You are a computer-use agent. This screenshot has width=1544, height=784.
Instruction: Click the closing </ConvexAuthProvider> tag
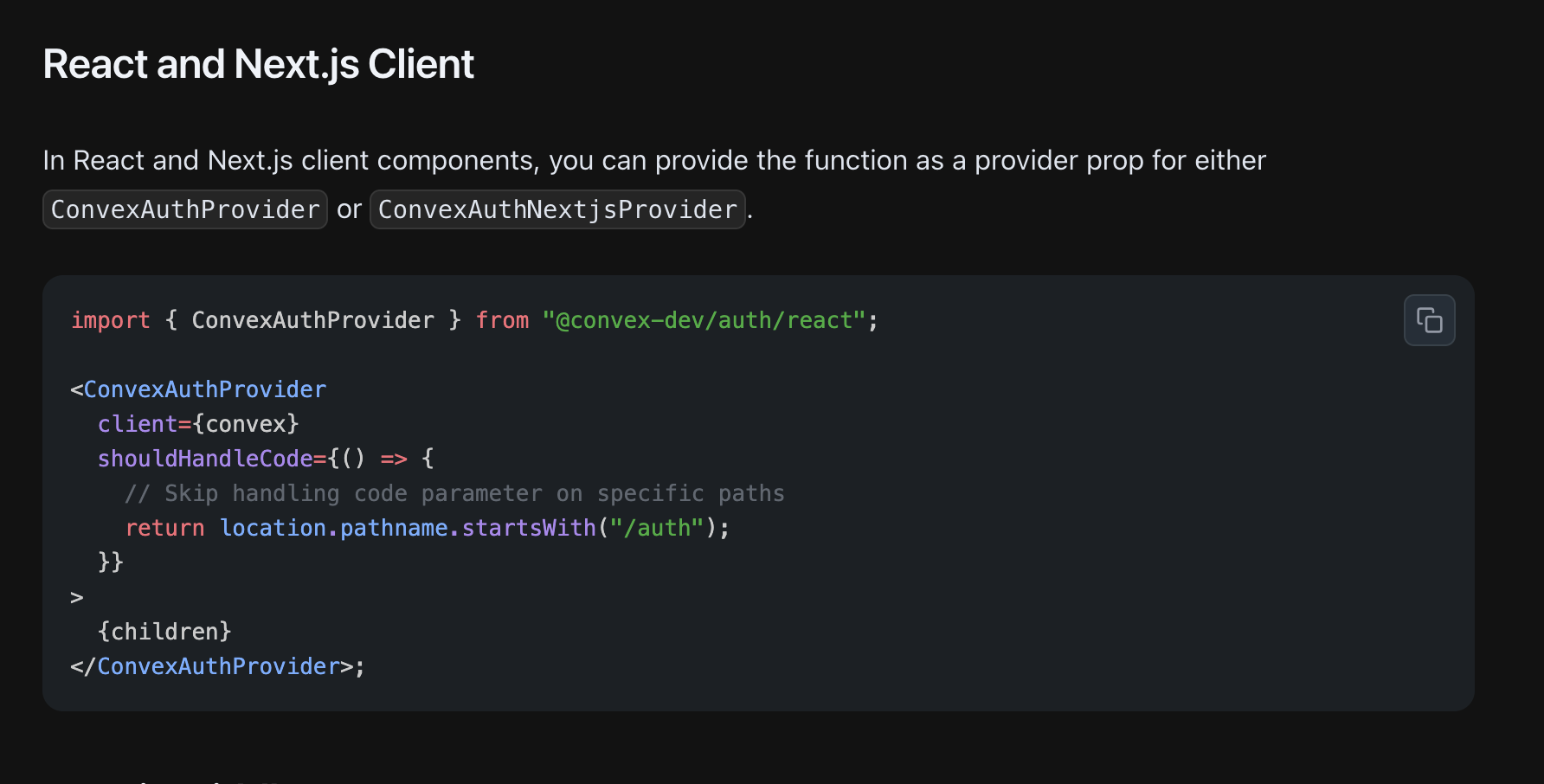click(x=218, y=666)
